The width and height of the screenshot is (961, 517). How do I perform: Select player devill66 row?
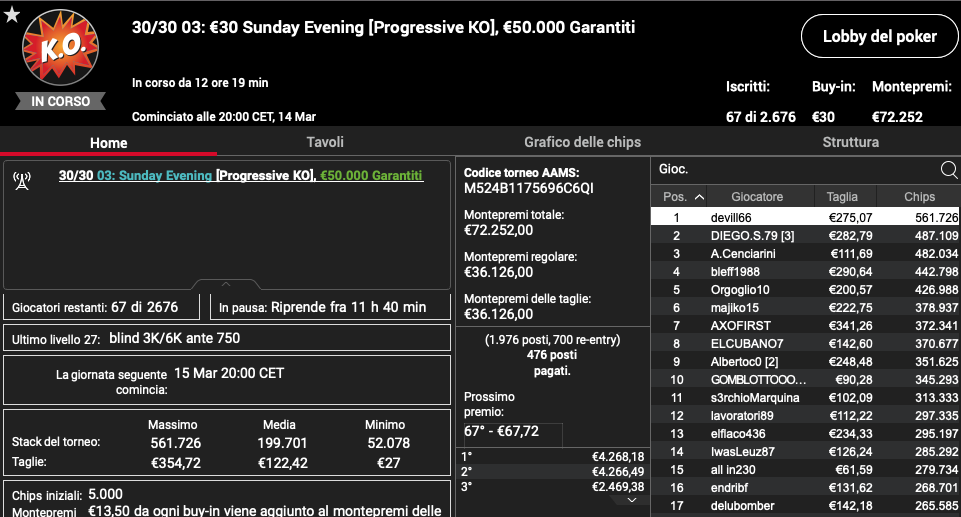[x=805, y=217]
